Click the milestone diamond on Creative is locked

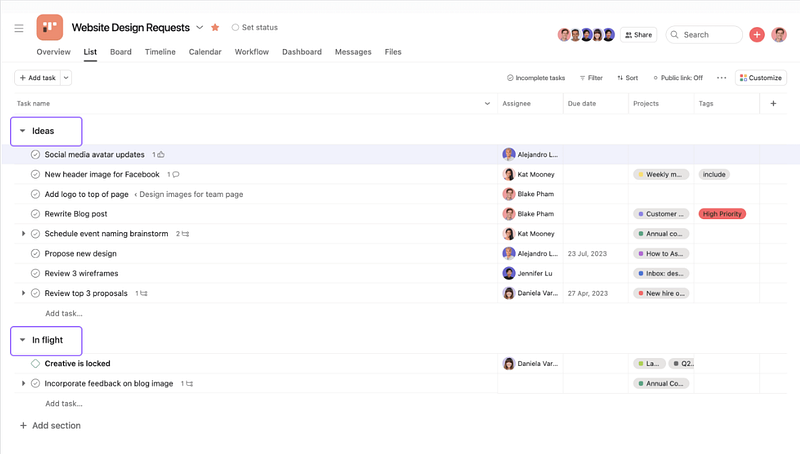[35, 364]
